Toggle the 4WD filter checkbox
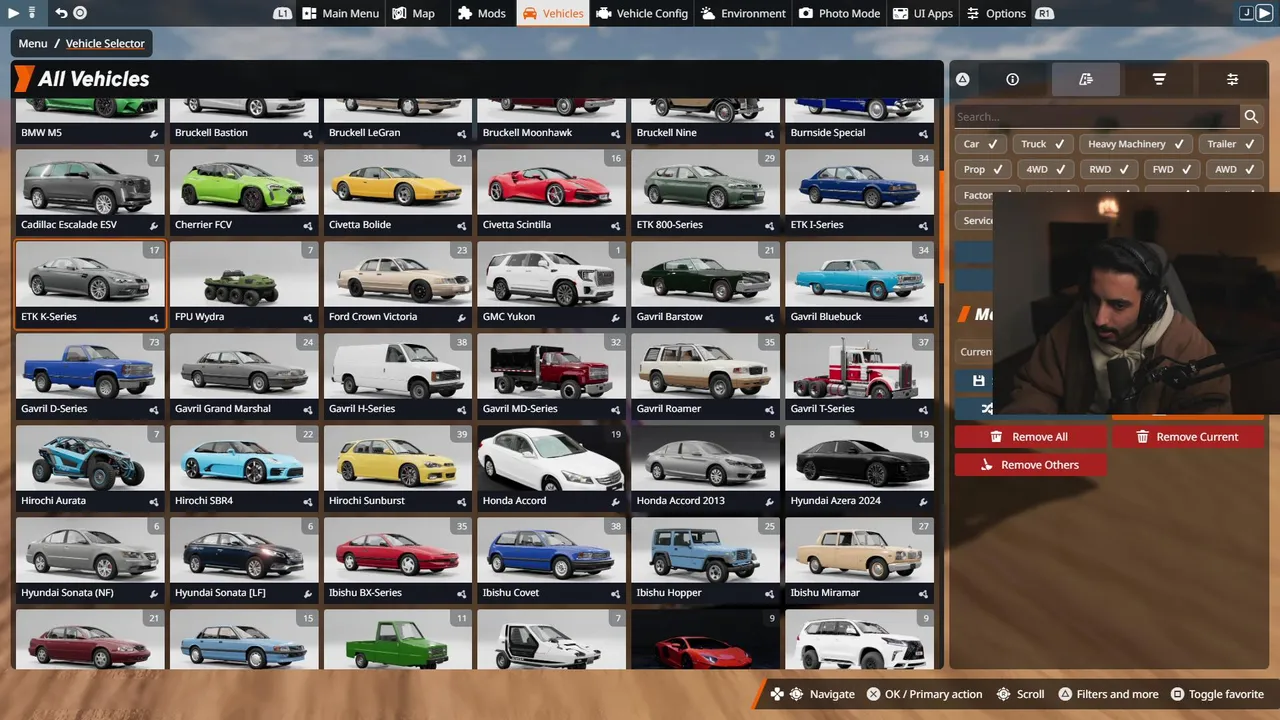This screenshot has width=1280, height=720. [1046, 170]
